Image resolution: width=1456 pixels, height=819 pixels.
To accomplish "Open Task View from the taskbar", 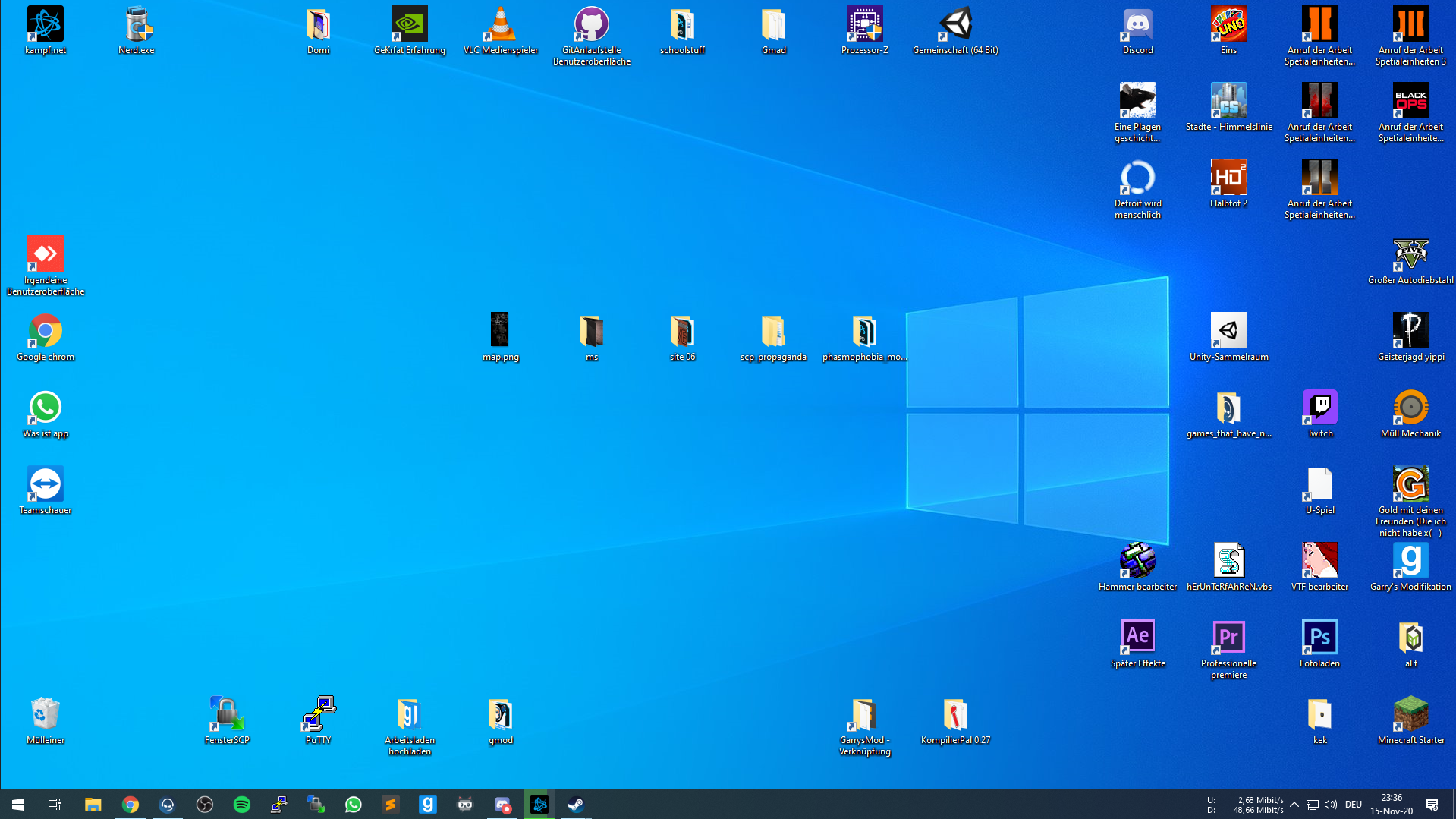I will point(55,805).
